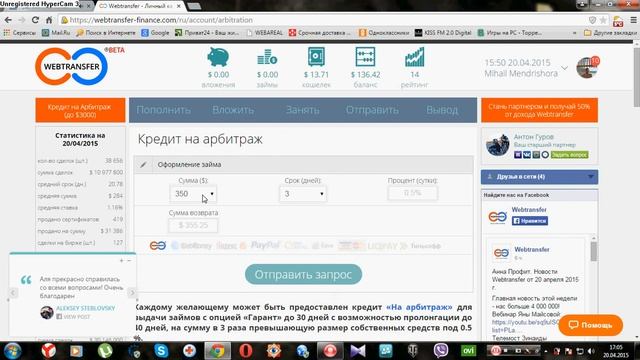The width and height of the screenshot is (640, 360).
Task: Click the orange Кредит на Арбитраж button
Action: coord(80,110)
